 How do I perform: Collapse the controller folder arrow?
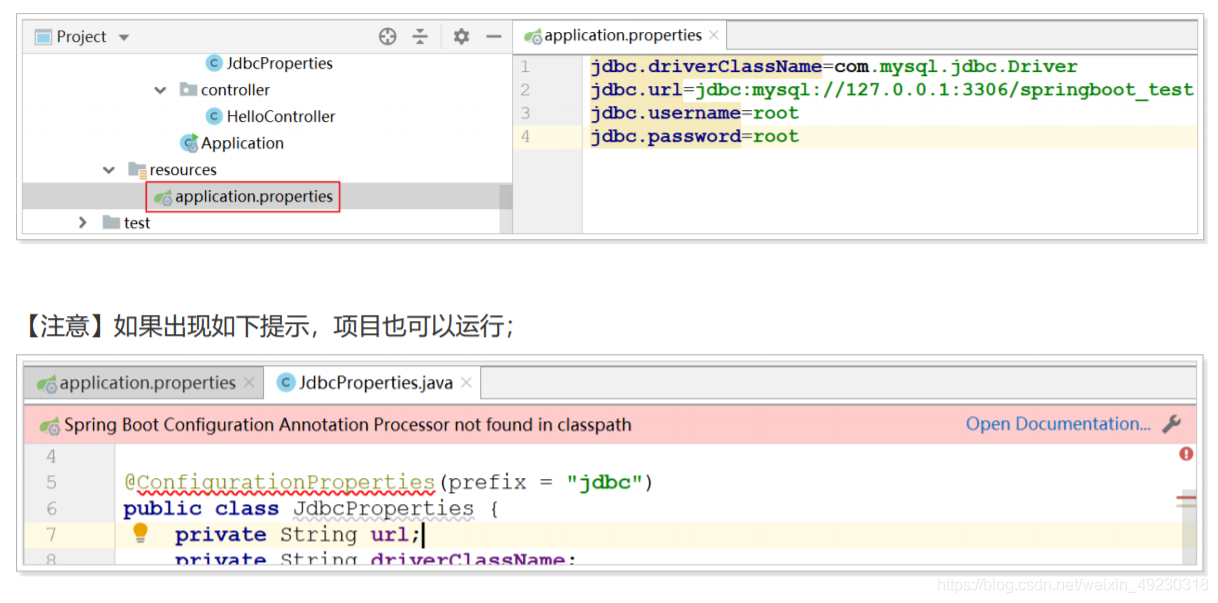pyautogui.click(x=160, y=90)
